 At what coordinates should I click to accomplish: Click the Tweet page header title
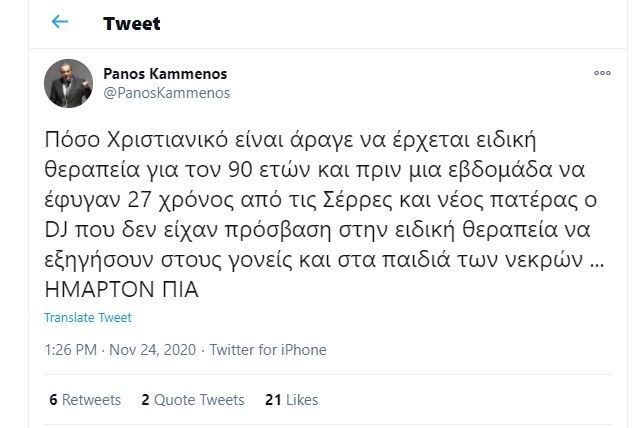[131, 23]
